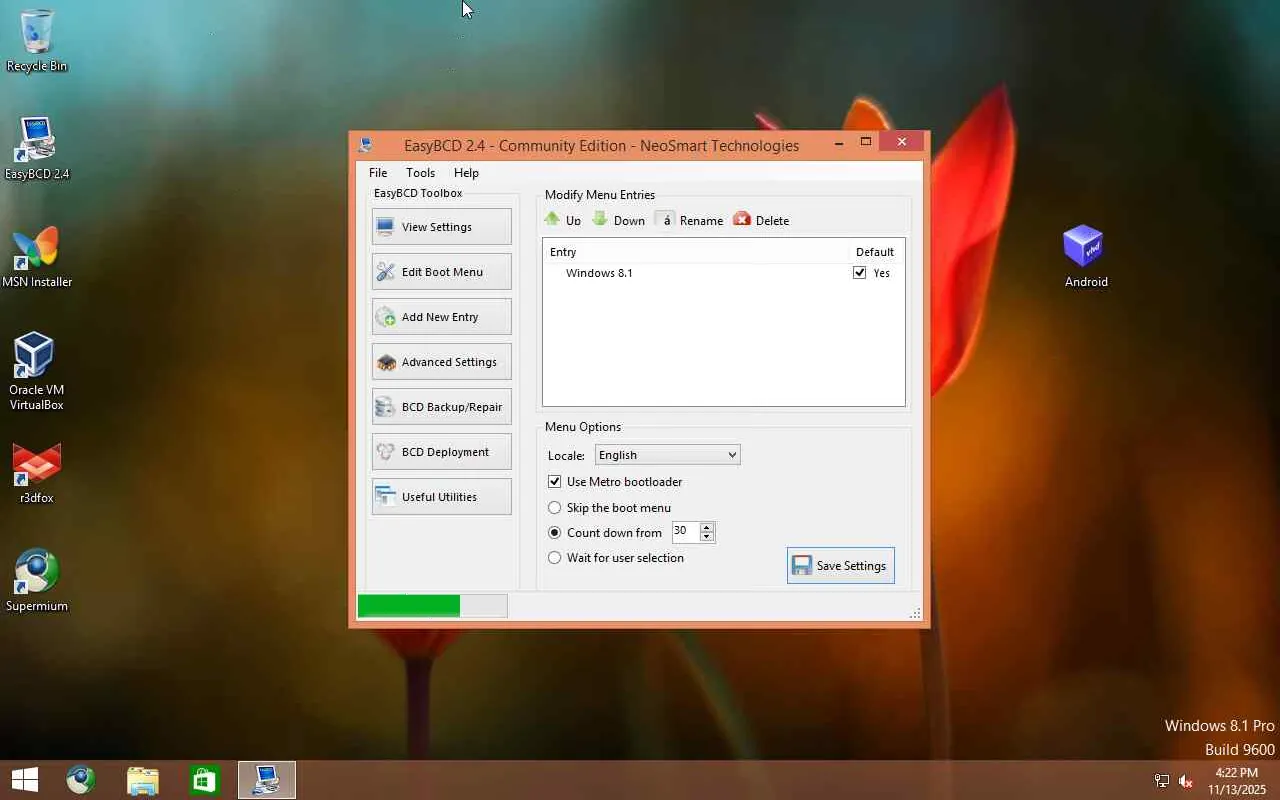Open the File menu

tap(378, 173)
